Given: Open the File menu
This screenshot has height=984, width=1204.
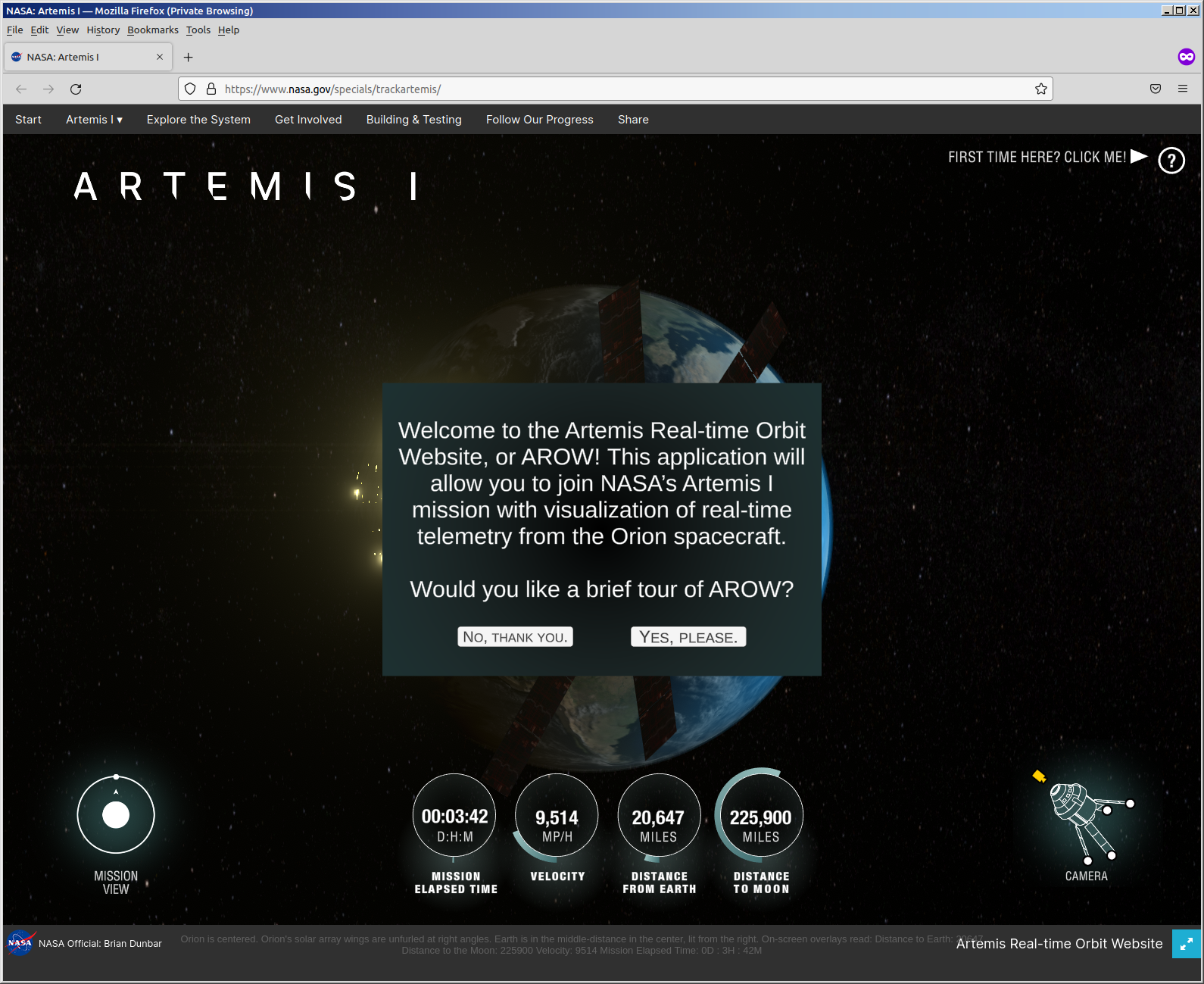Looking at the screenshot, I should [15, 30].
